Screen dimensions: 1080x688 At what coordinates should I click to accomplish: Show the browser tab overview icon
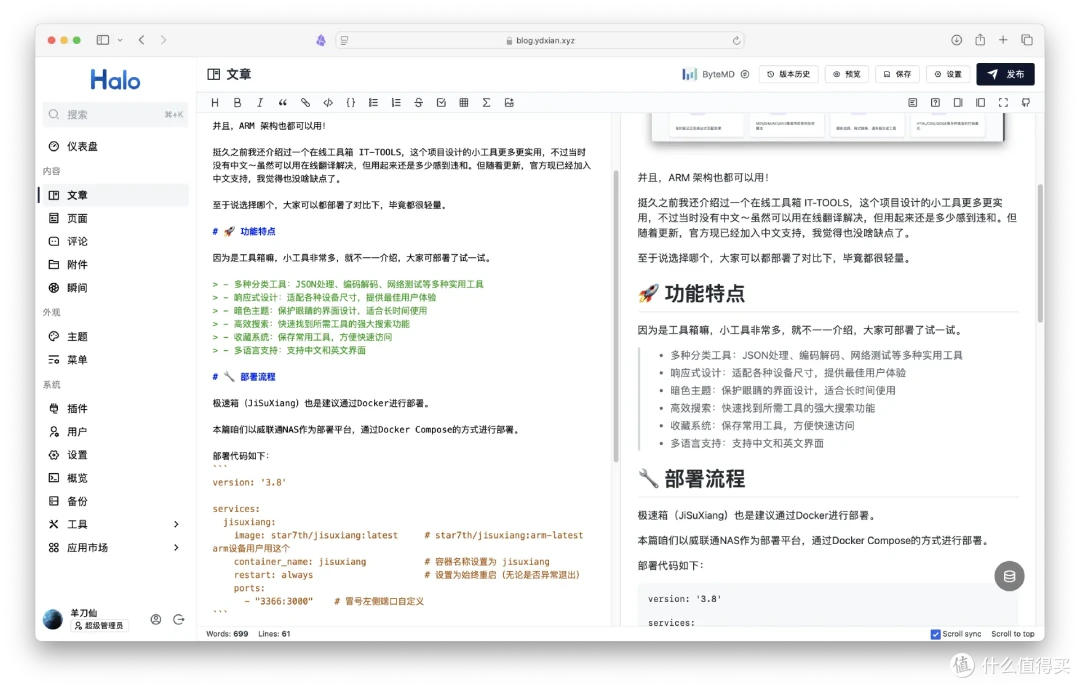1027,40
